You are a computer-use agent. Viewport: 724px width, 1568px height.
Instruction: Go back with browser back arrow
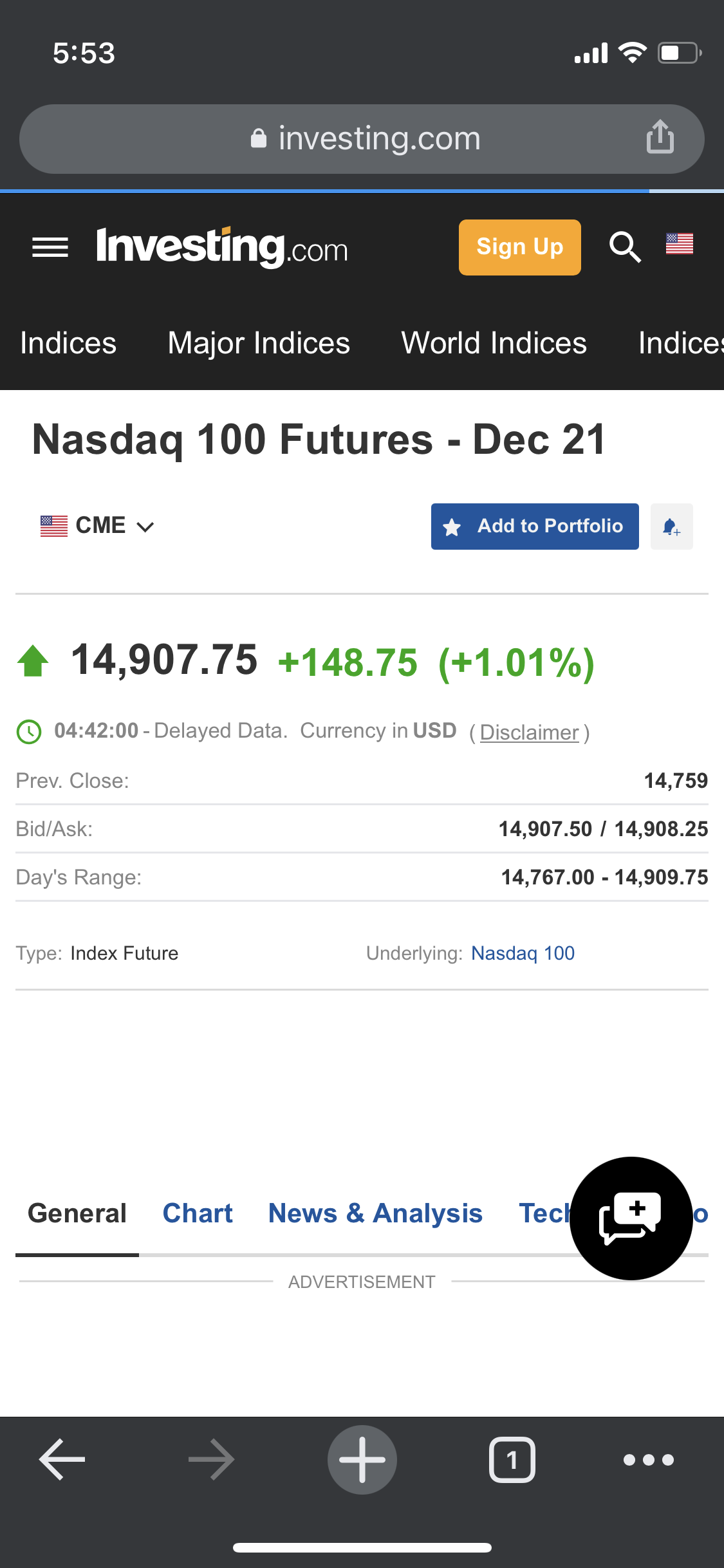tap(62, 1459)
